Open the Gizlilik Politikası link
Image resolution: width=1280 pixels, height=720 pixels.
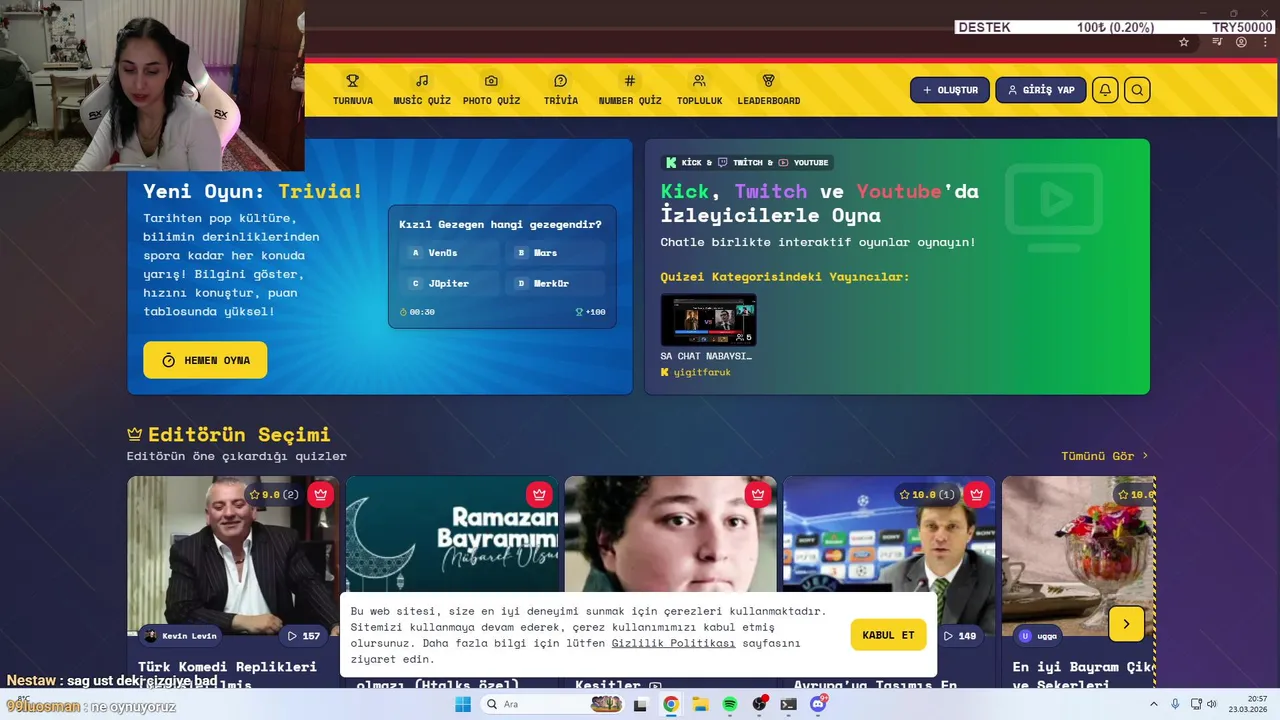(673, 643)
